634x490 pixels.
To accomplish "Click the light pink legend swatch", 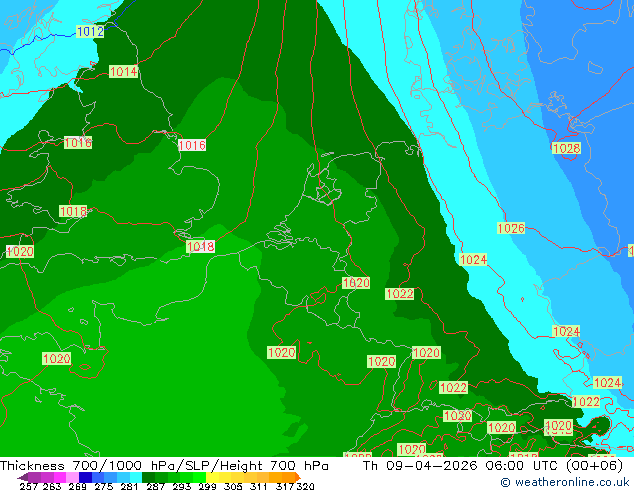I will point(73,477).
